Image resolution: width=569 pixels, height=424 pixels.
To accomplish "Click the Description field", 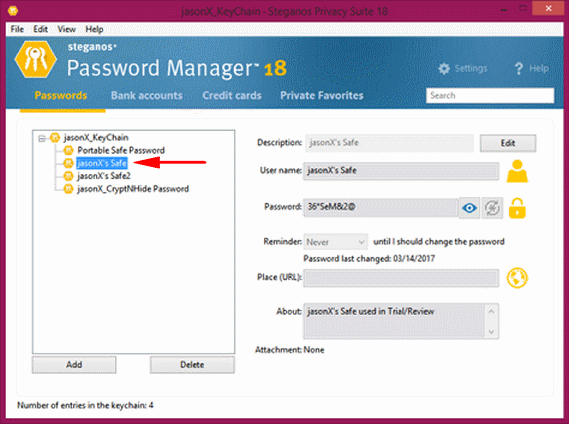I will click(x=389, y=143).
